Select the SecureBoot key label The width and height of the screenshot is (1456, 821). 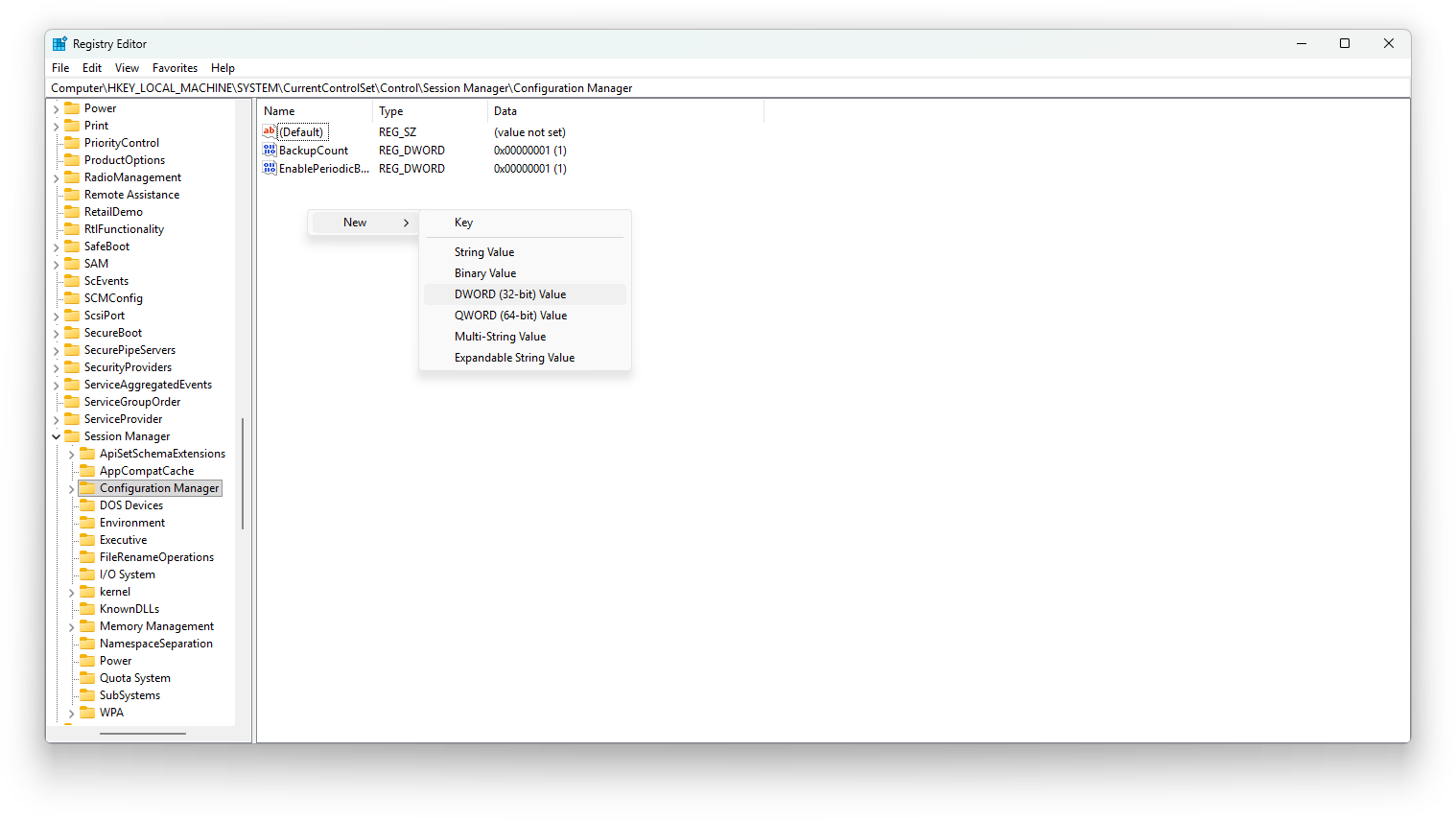113,333
